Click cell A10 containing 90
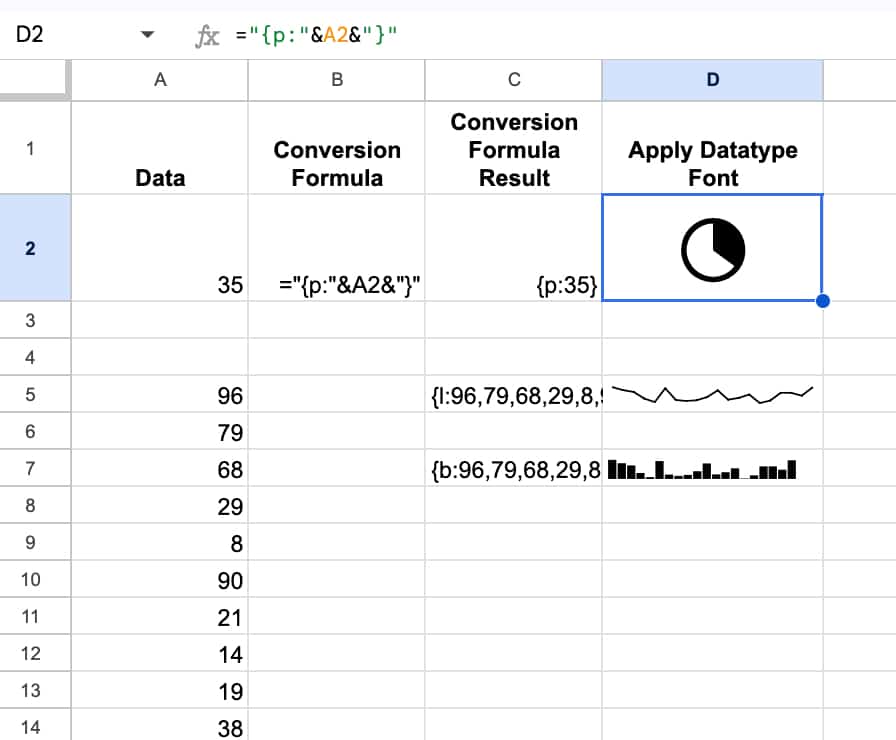Viewport: 896px width, 740px height. click(160, 579)
